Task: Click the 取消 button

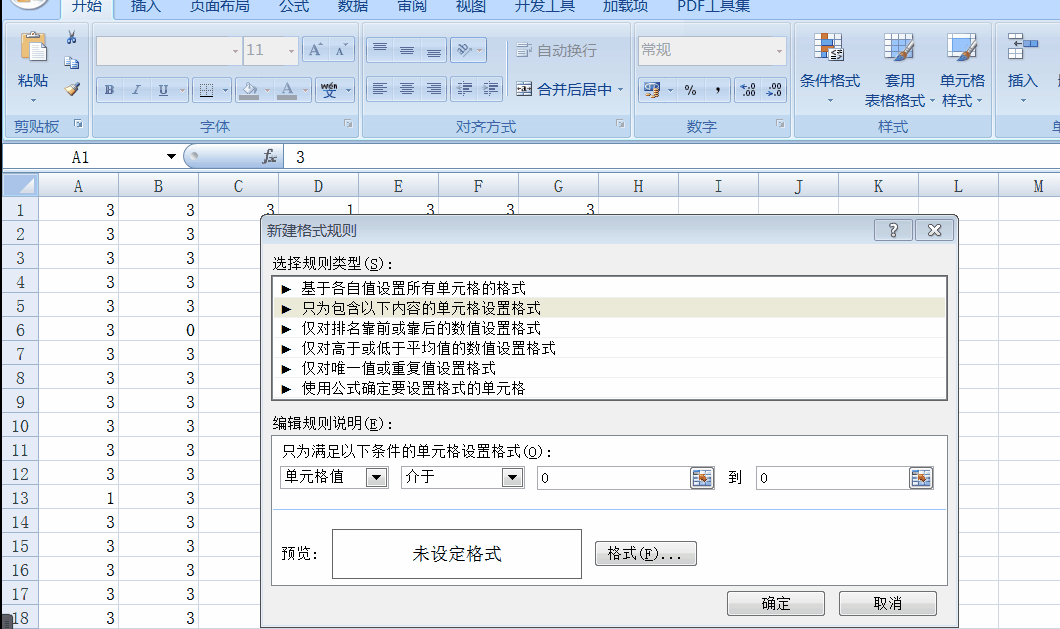Action: [888, 603]
